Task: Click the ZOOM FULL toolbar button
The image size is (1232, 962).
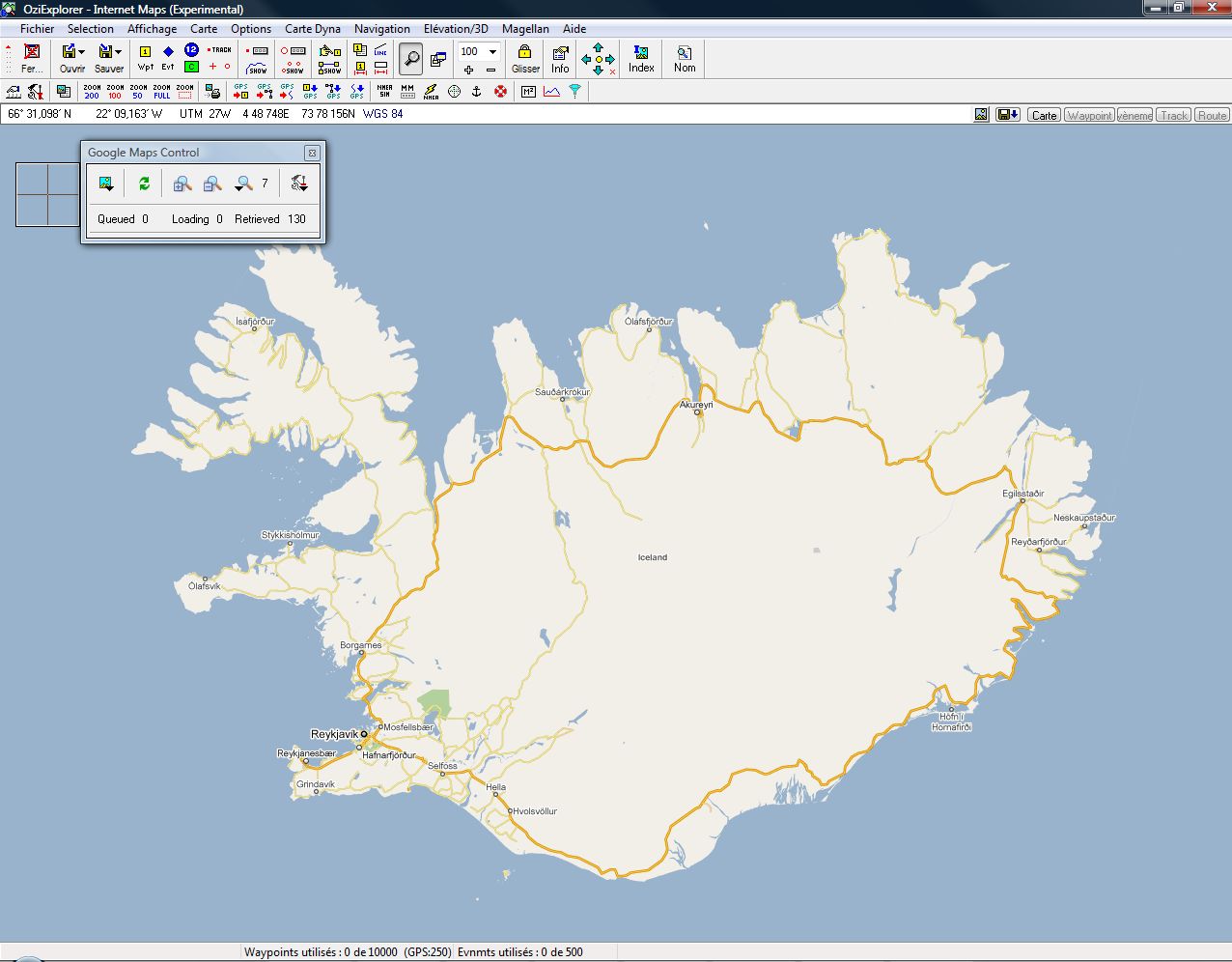Action: pyautogui.click(x=161, y=91)
